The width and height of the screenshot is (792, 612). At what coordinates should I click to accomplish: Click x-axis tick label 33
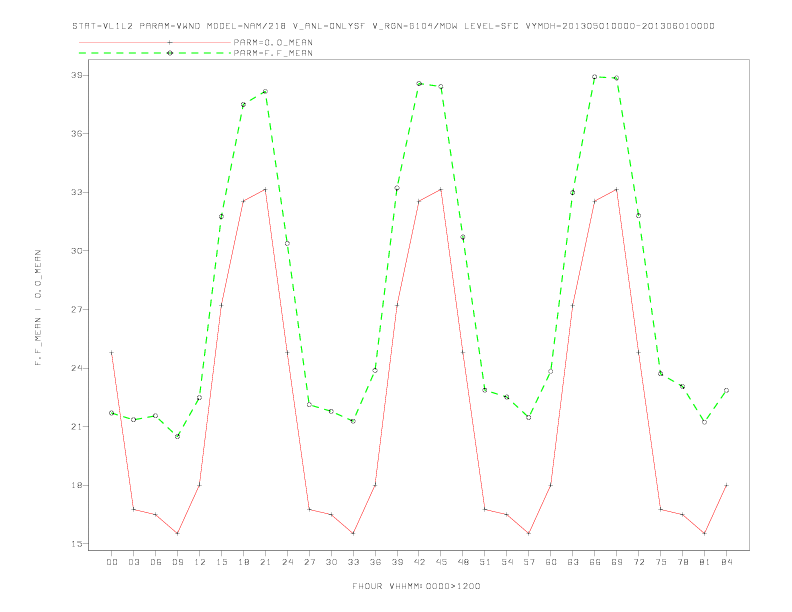pyautogui.click(x=353, y=562)
